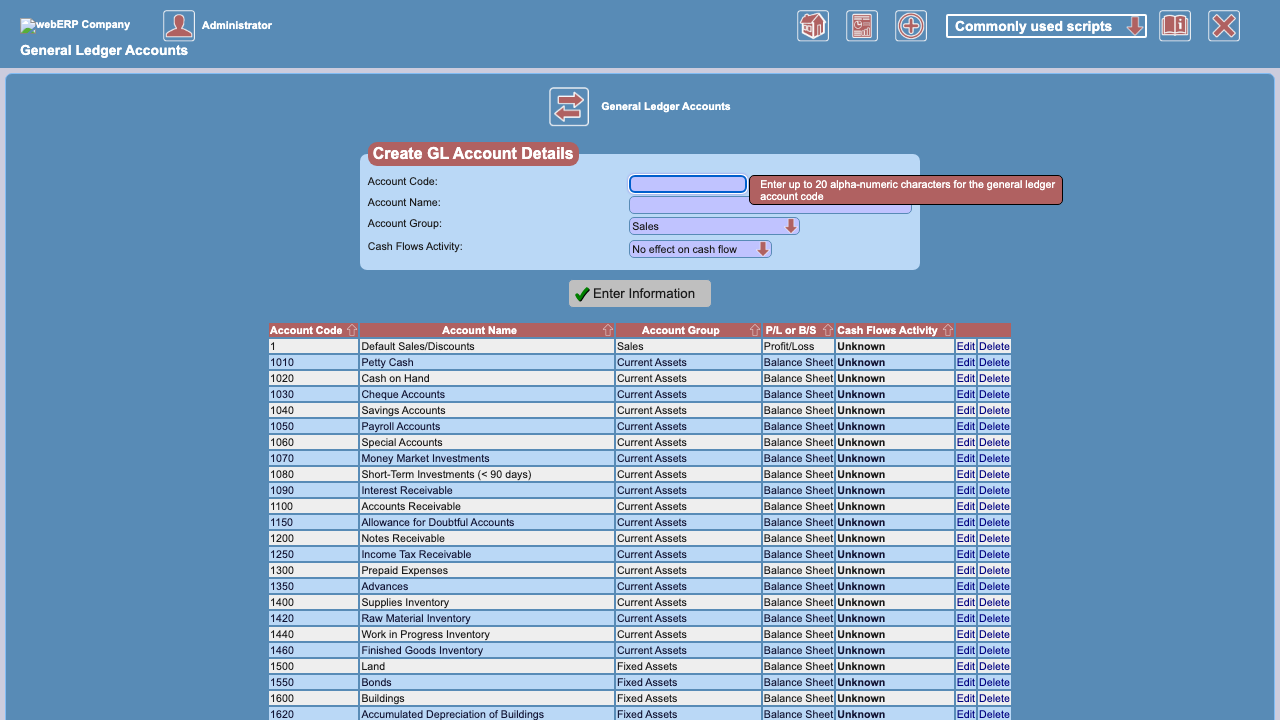Image resolution: width=1280 pixels, height=720 pixels.
Task: Edit the Notes Receivable account
Action: [x=965, y=538]
